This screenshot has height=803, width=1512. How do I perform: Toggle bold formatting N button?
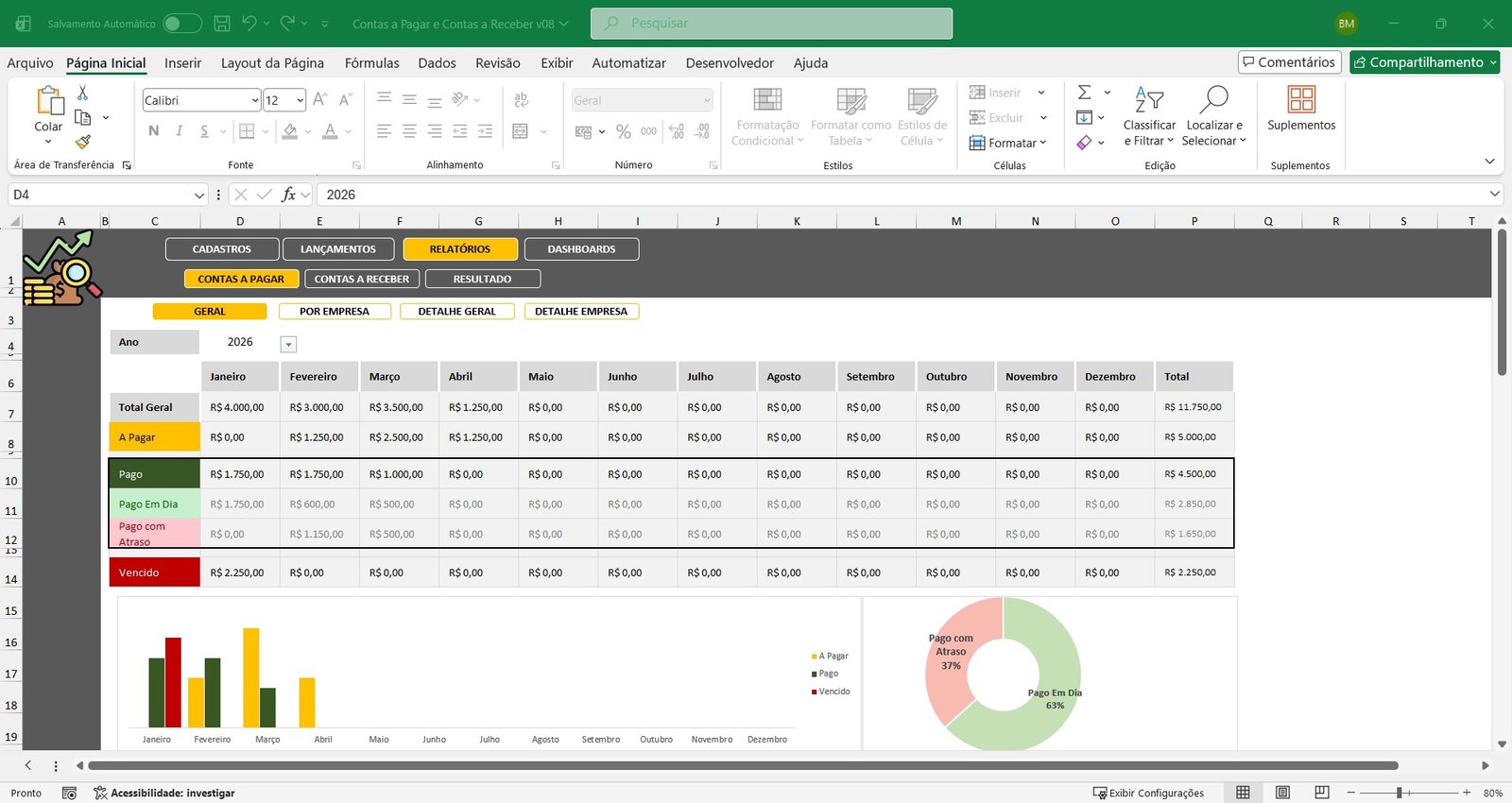[154, 131]
